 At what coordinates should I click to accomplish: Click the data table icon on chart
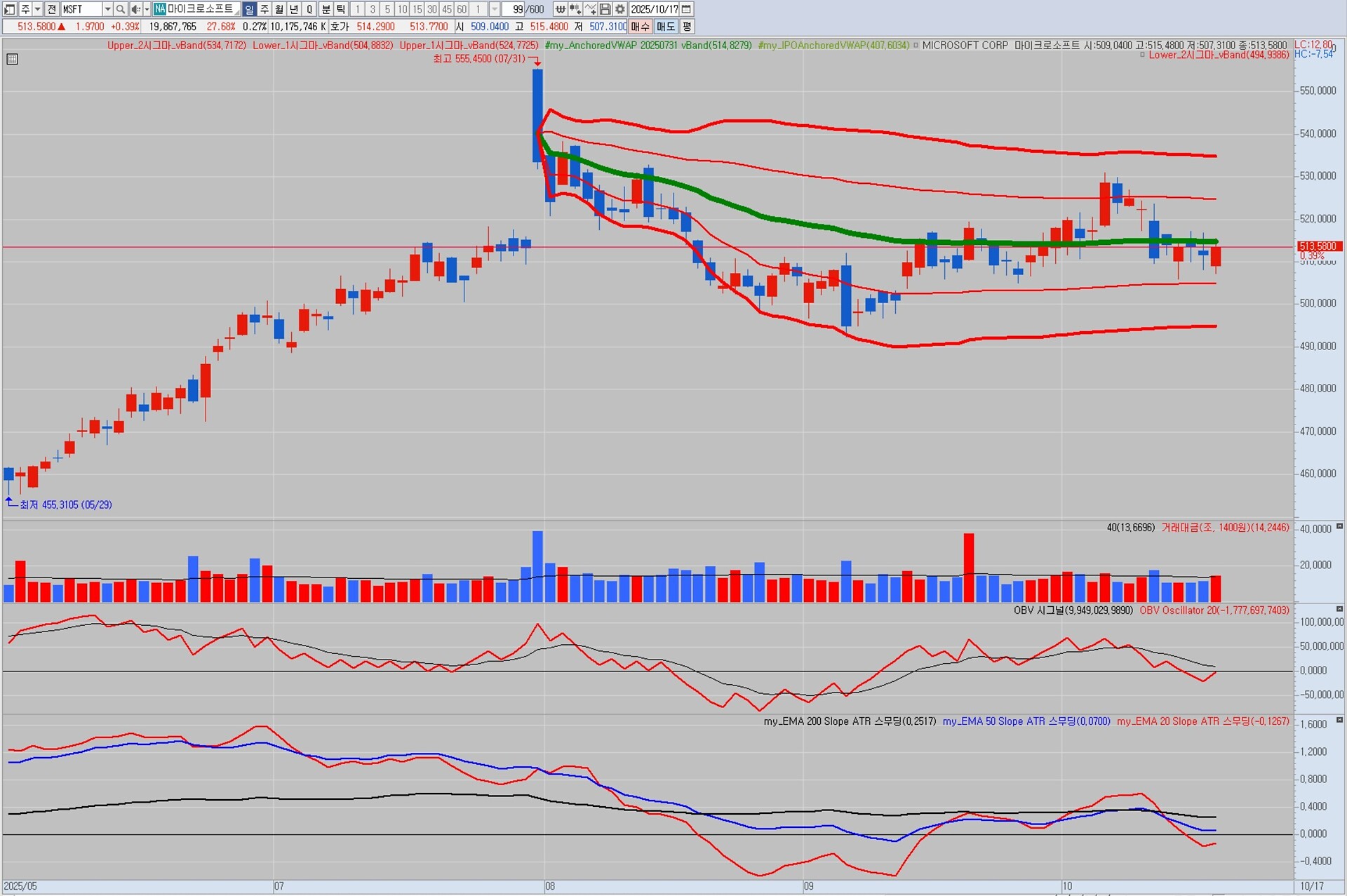pos(12,59)
